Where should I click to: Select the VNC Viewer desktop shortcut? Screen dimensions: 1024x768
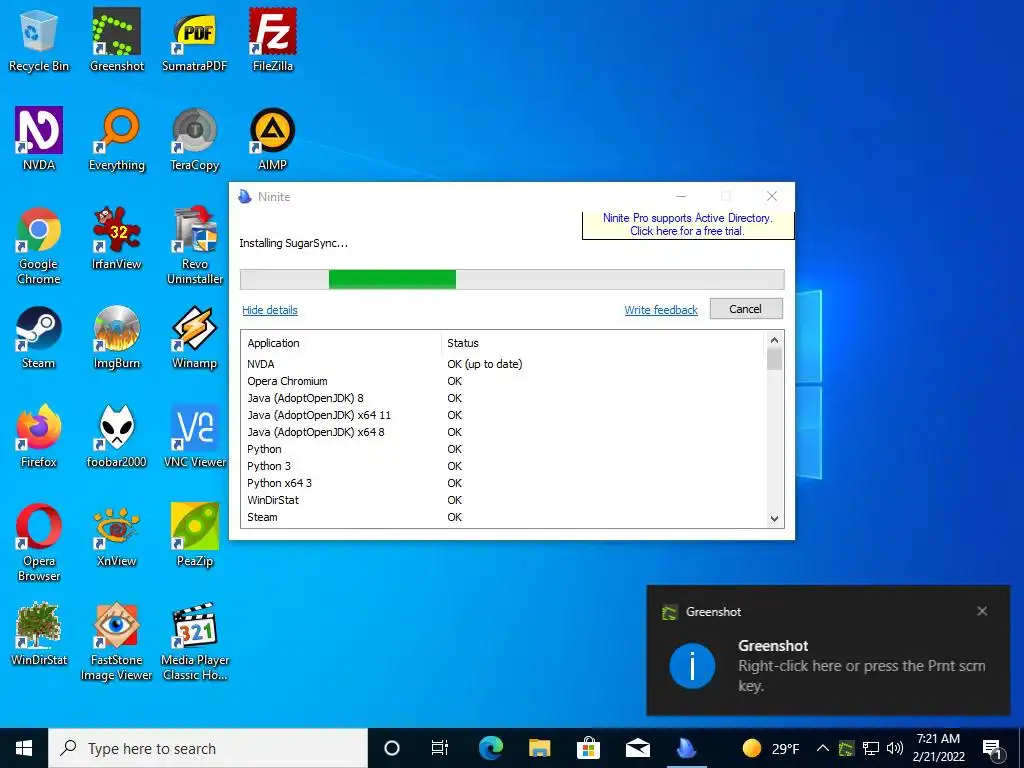[195, 436]
